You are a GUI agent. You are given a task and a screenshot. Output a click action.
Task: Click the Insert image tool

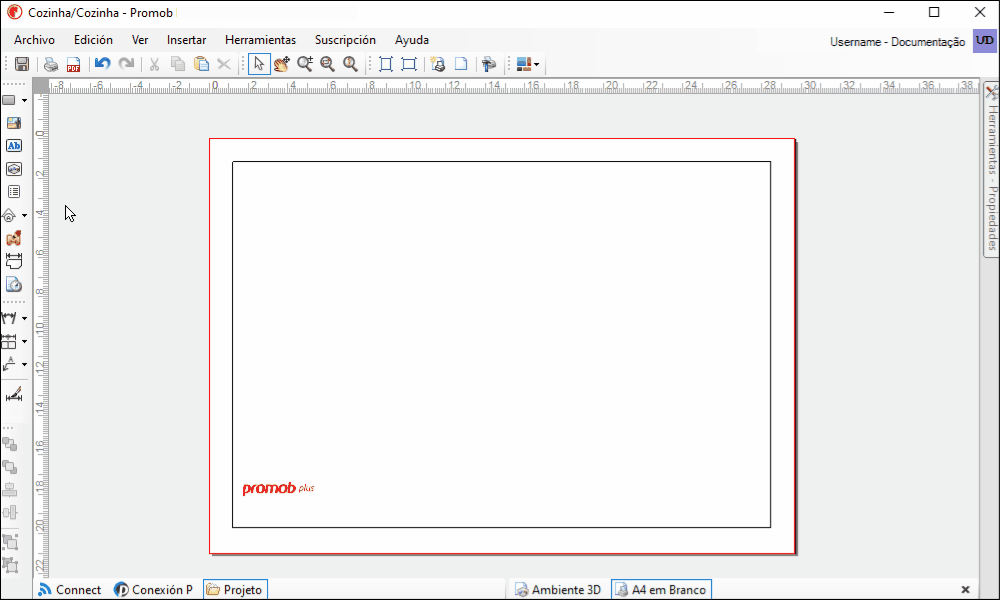coord(13,123)
